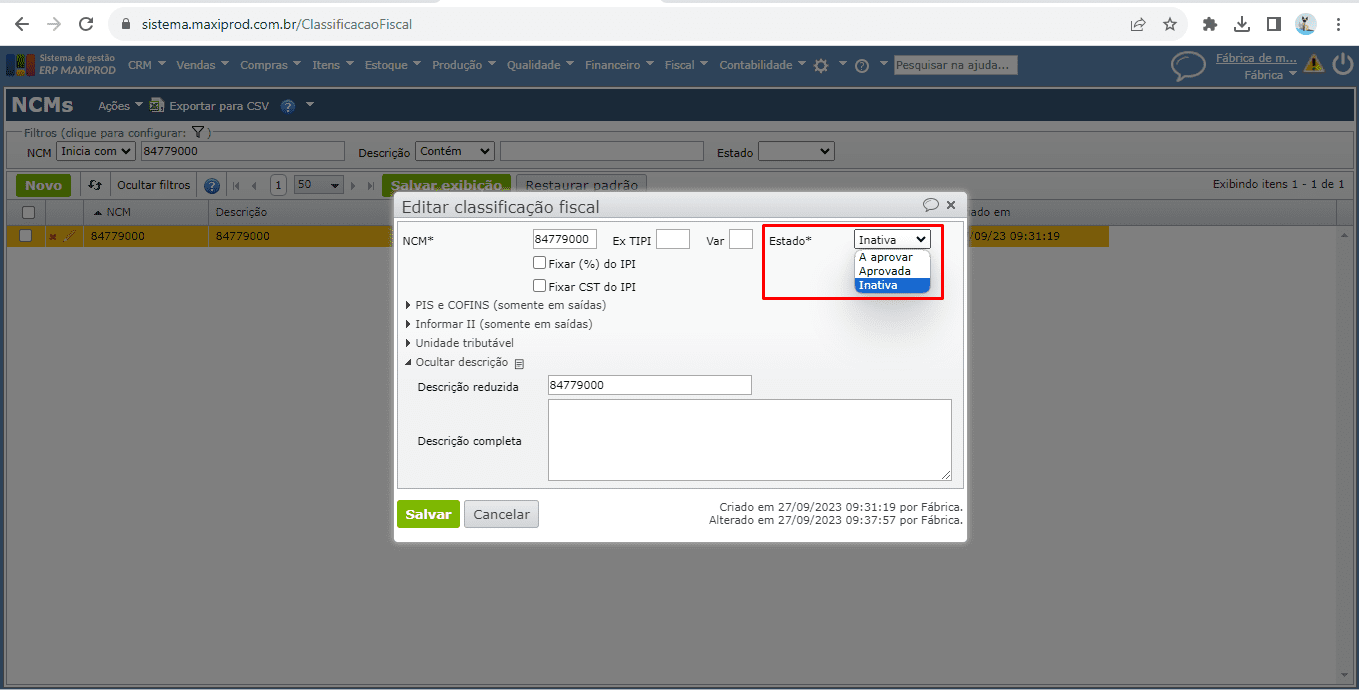Open the Vendas menu
This screenshot has height=690, width=1359.
[203, 65]
